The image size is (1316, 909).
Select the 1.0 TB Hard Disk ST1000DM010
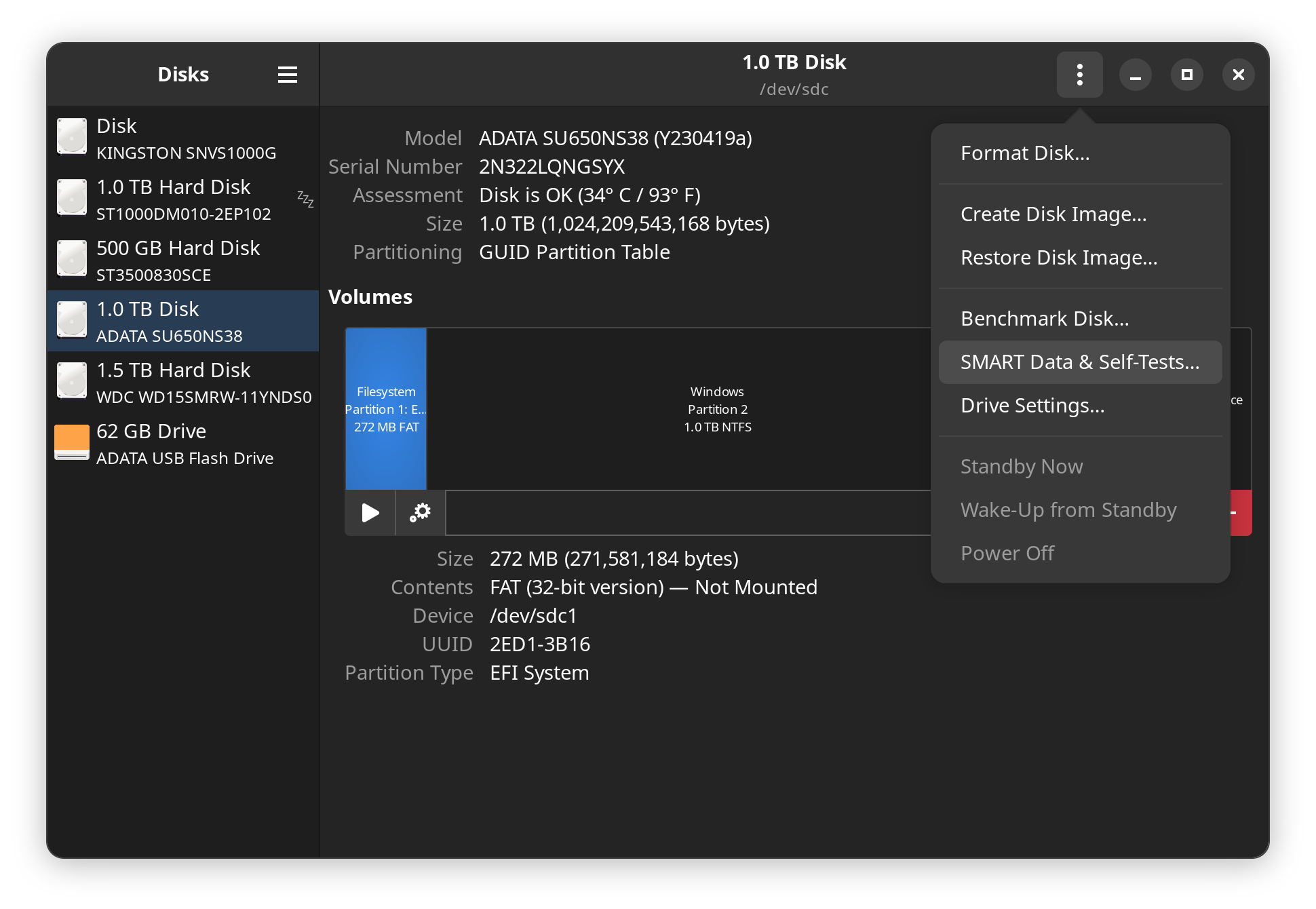(183, 199)
